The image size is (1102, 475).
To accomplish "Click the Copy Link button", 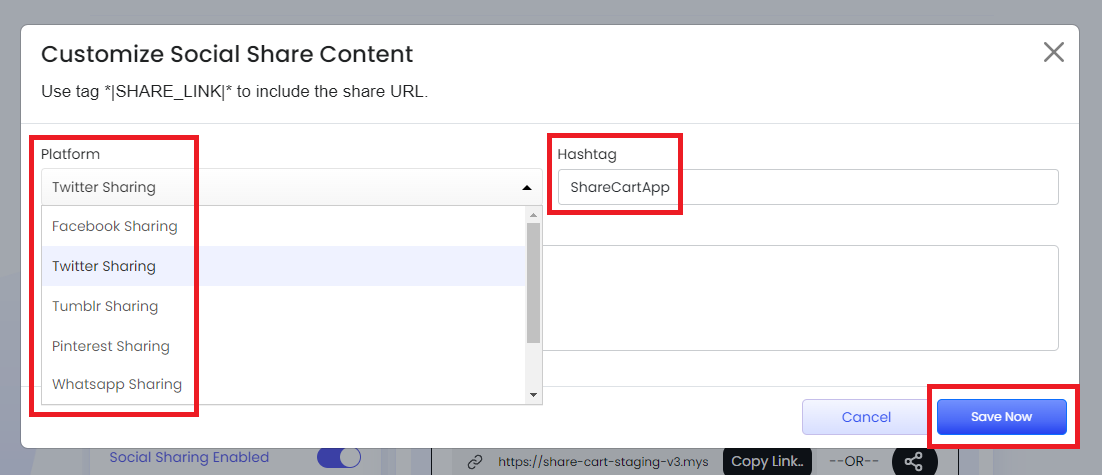I will 767,462.
